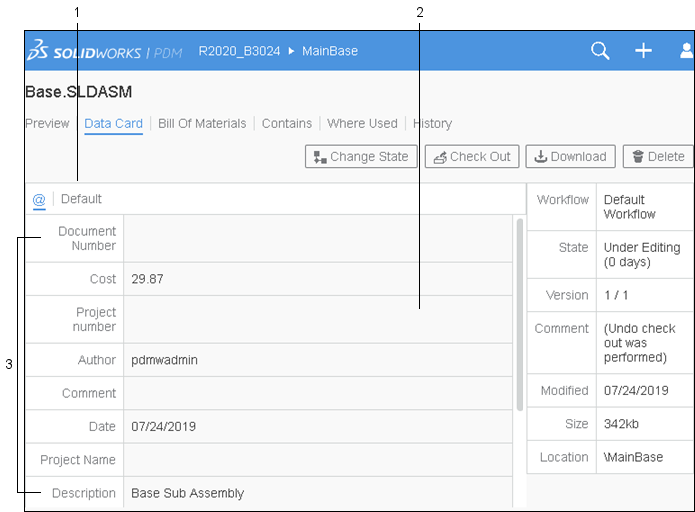695x512 pixels.
Task: Click the SOLIDWORKS PDM logo
Action: click(105, 51)
